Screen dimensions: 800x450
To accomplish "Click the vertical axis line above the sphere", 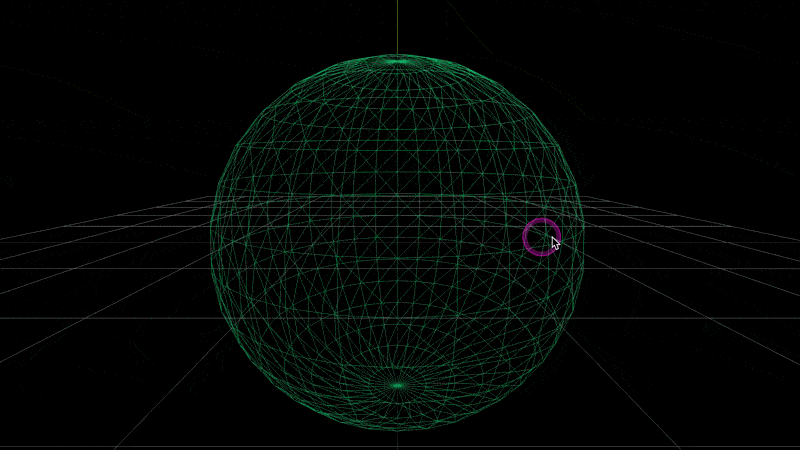I will [398, 25].
